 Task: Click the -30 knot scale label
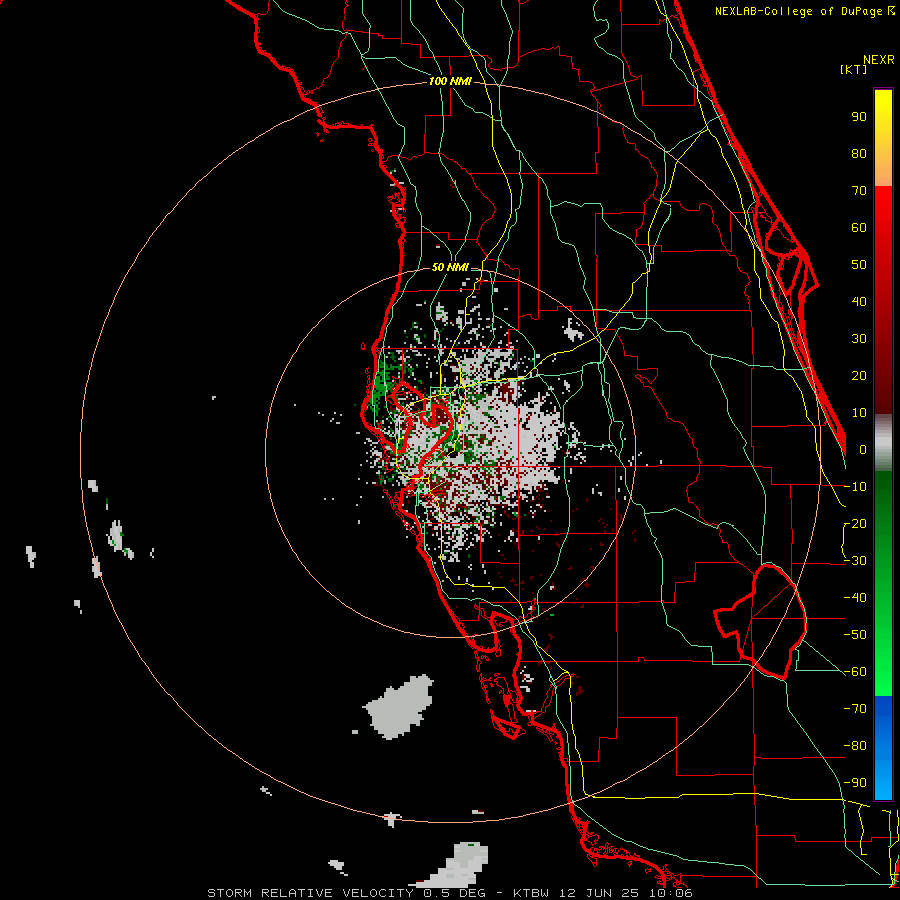point(855,561)
